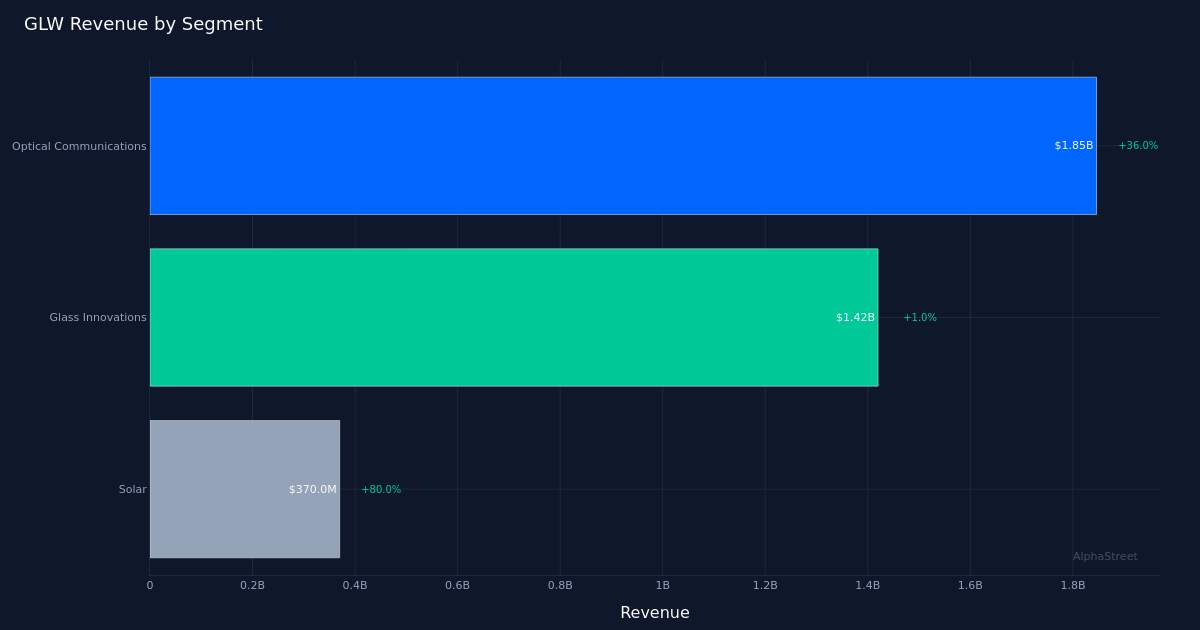Click the 0.2B axis tick label
1200x630 pixels.
[x=252, y=586]
